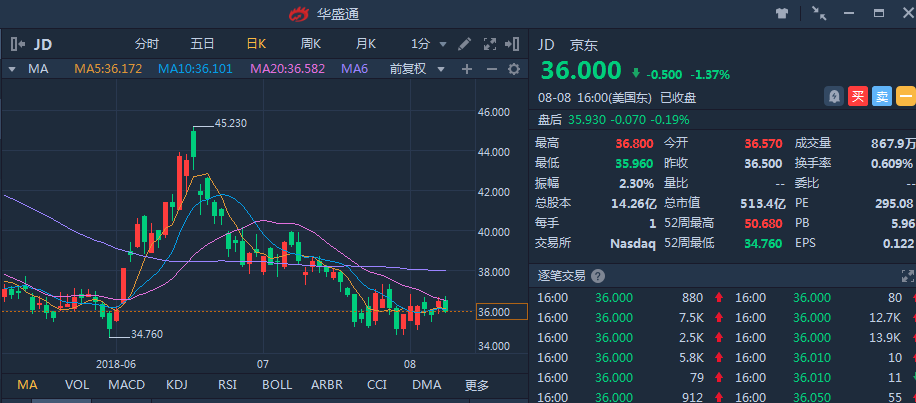Zoom out the chart with minus icon

click(x=492, y=70)
